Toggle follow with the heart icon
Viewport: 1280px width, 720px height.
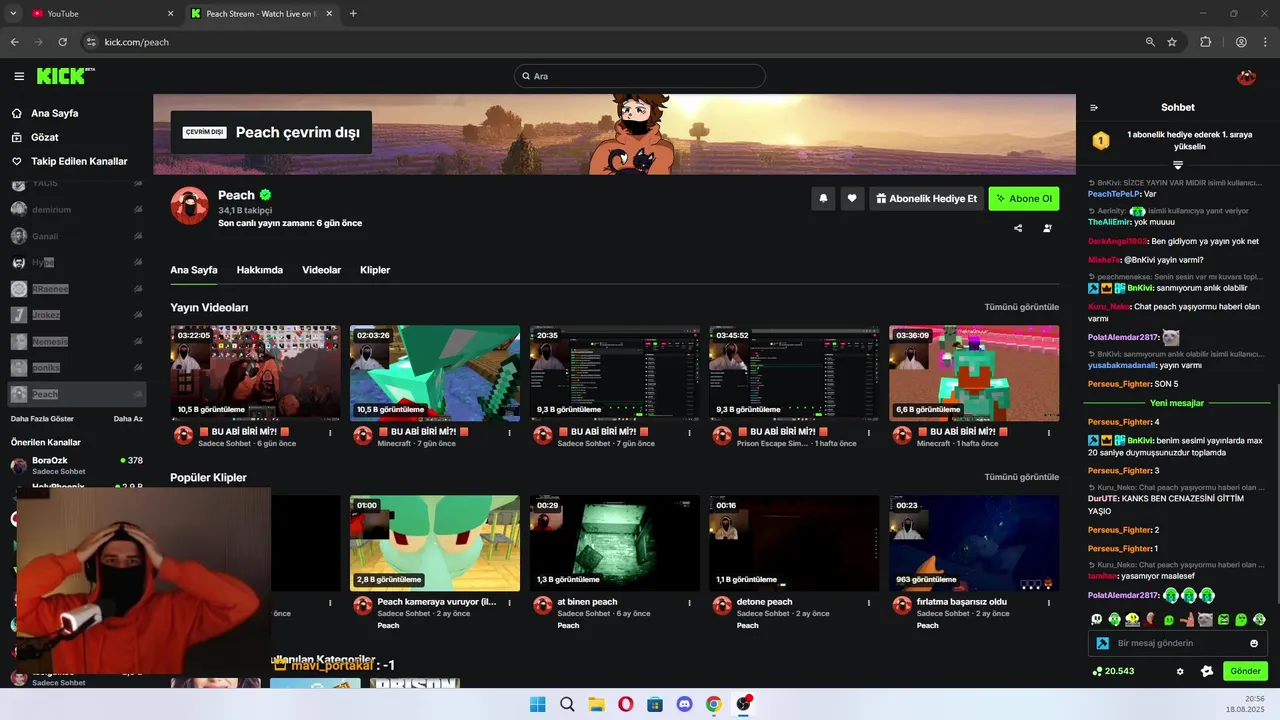tap(852, 198)
